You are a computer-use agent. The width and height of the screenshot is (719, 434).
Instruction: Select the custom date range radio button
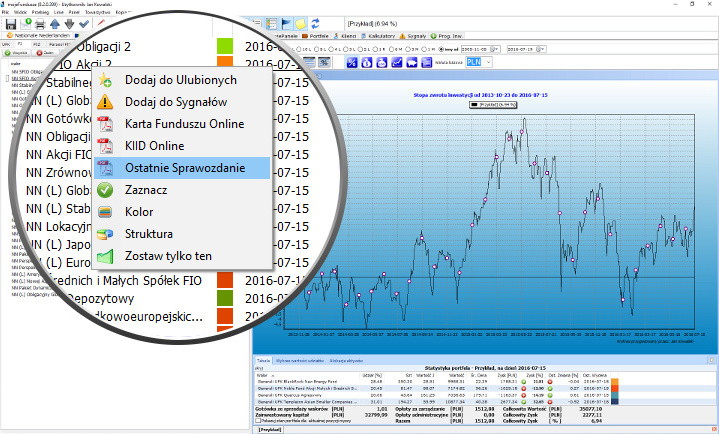click(x=440, y=47)
